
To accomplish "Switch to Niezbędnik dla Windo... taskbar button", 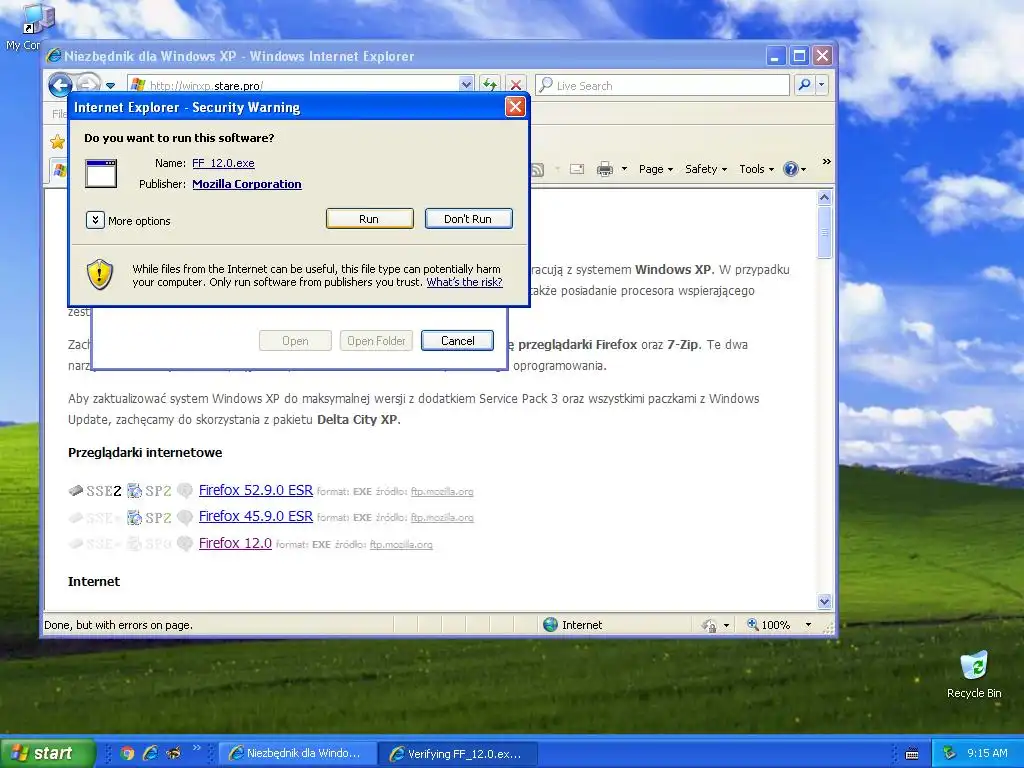I will 297,754.
